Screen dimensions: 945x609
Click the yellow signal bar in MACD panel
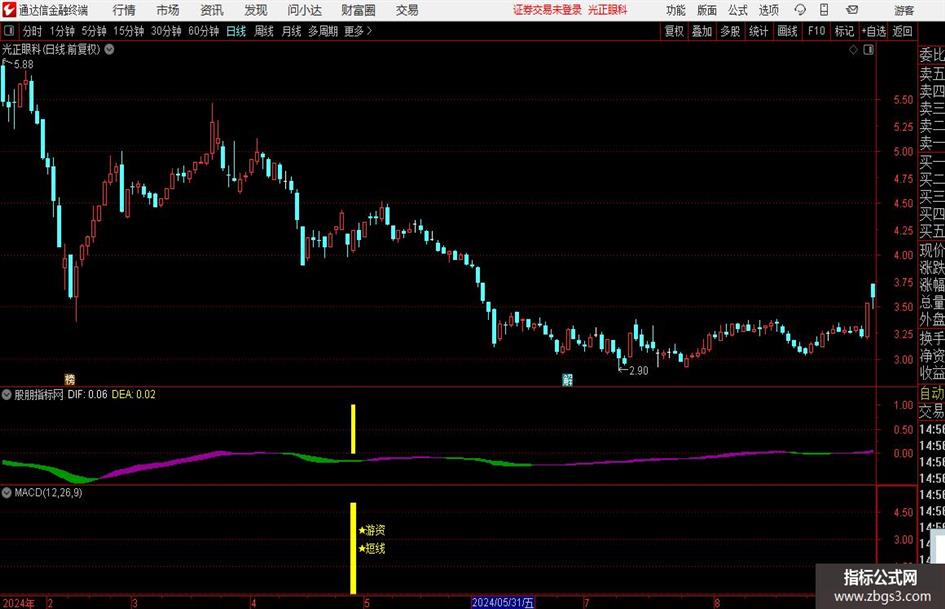353,548
